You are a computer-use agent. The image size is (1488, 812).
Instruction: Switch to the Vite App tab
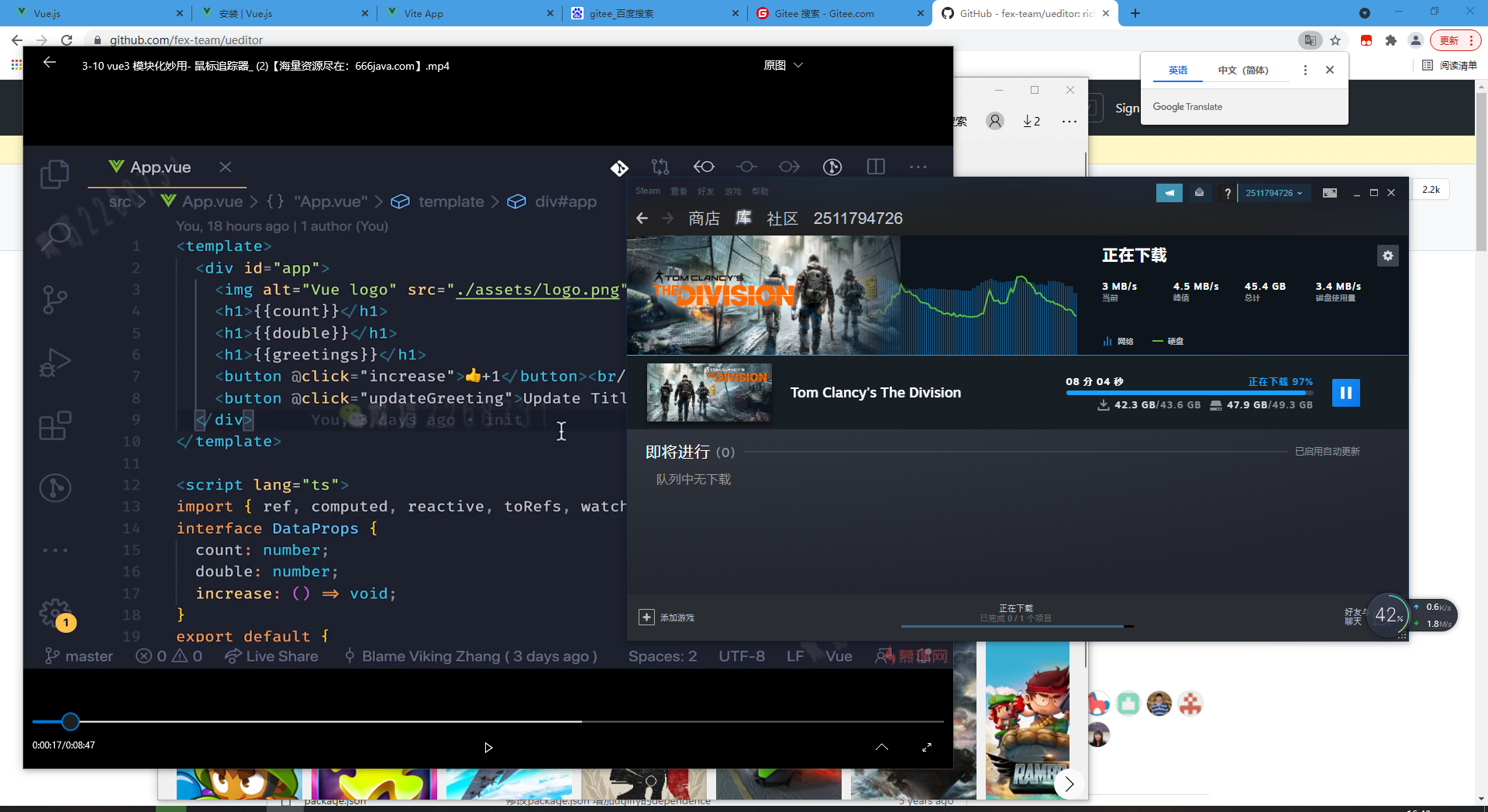[465, 13]
